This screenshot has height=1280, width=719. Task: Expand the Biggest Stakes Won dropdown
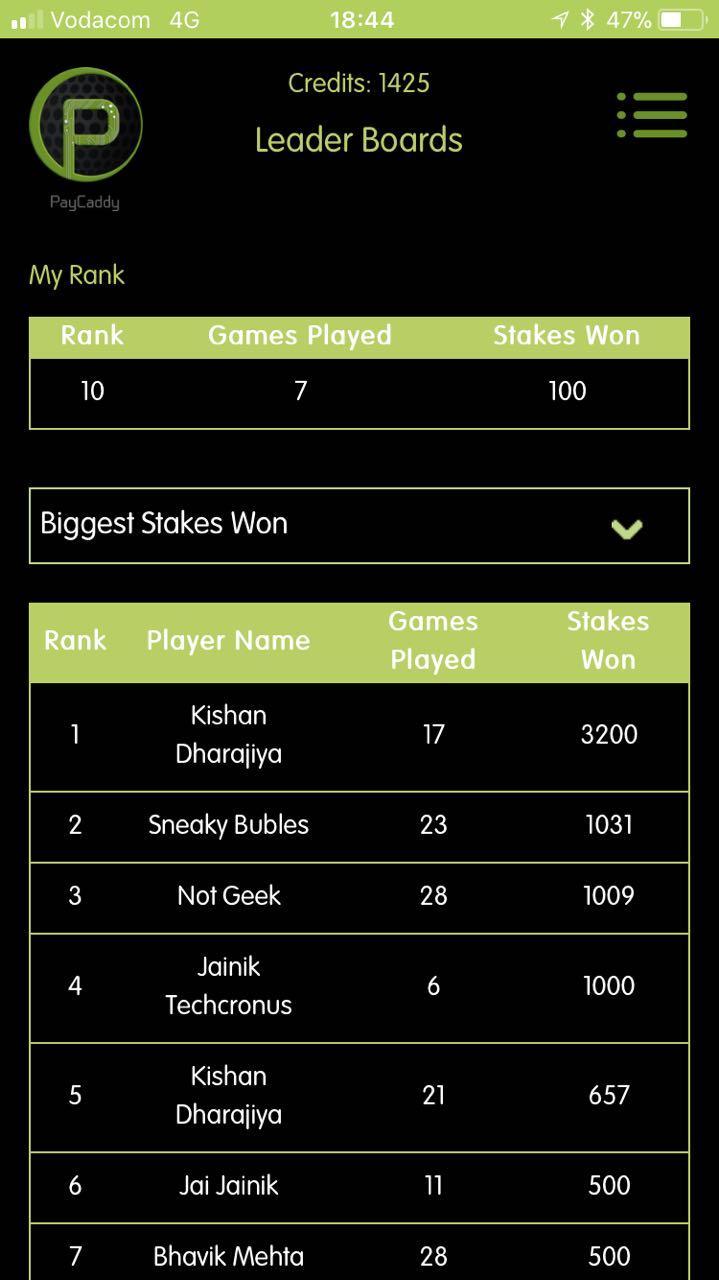[359, 525]
